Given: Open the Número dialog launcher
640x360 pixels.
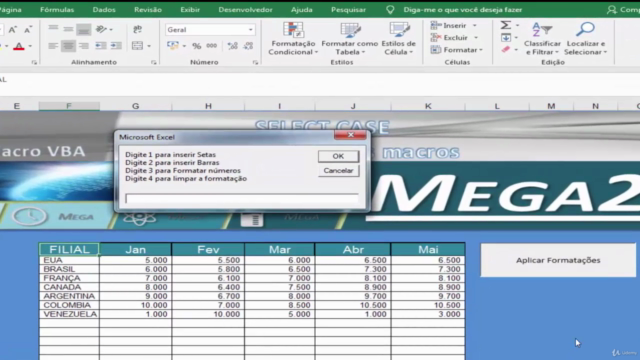Looking at the screenshot, I should point(256,62).
